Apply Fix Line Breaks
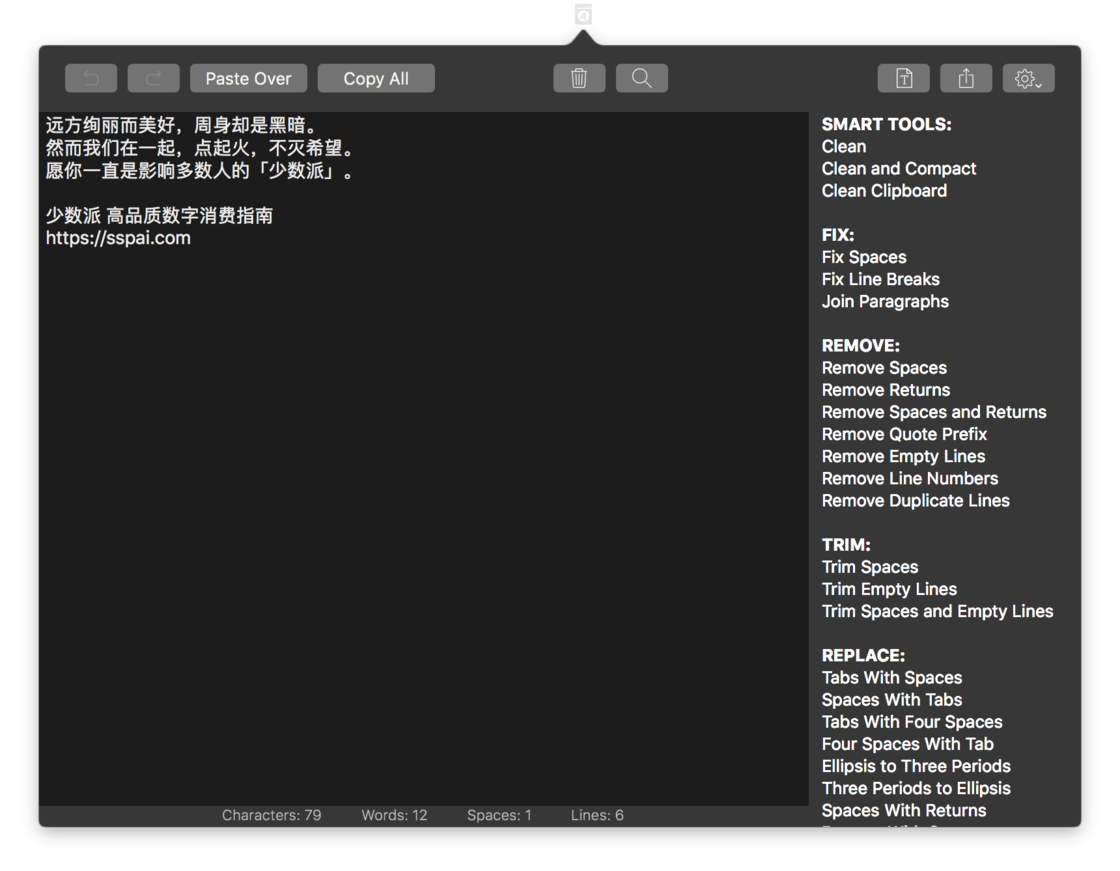 click(x=880, y=279)
